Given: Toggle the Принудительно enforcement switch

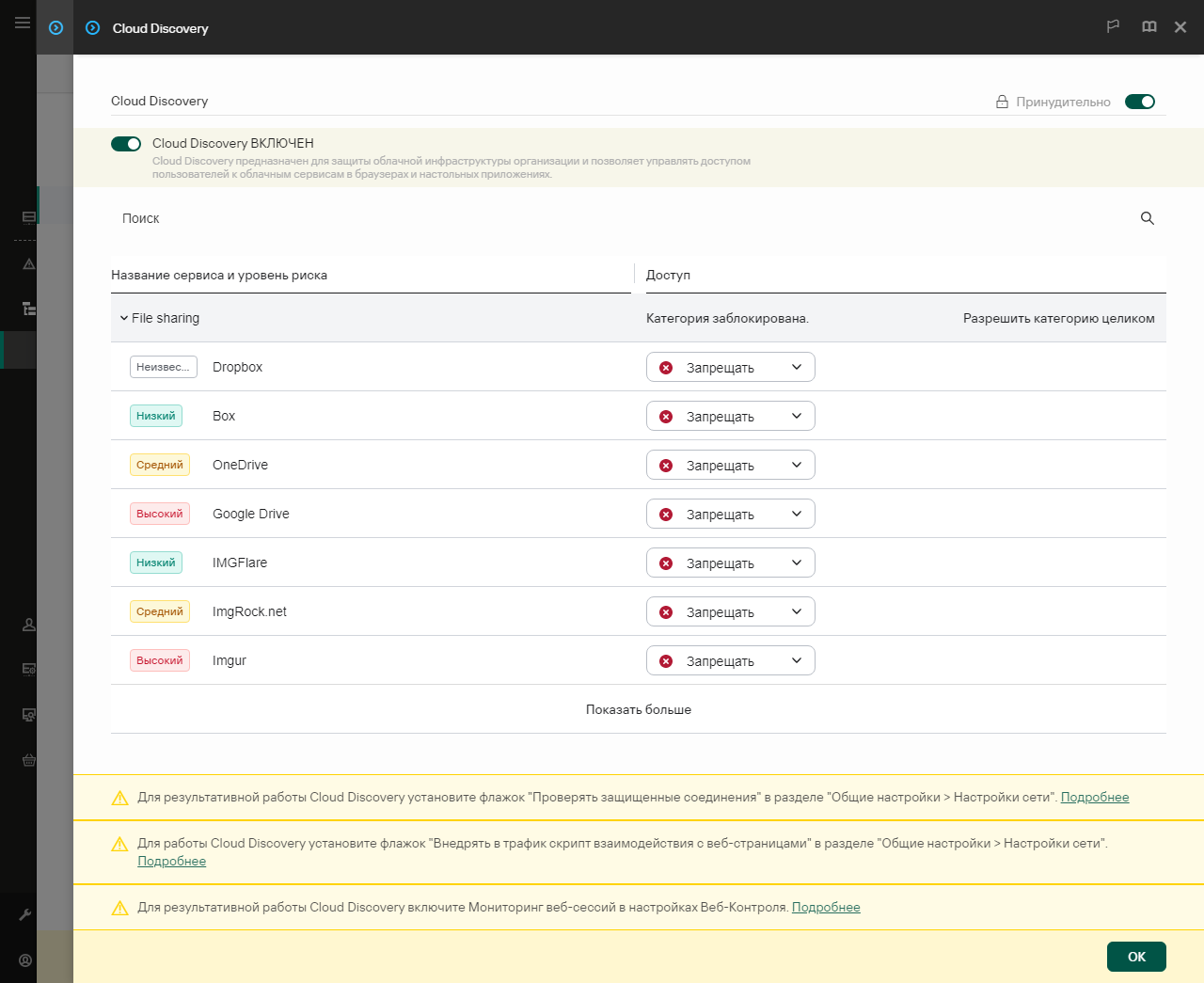Looking at the screenshot, I should [x=1140, y=101].
